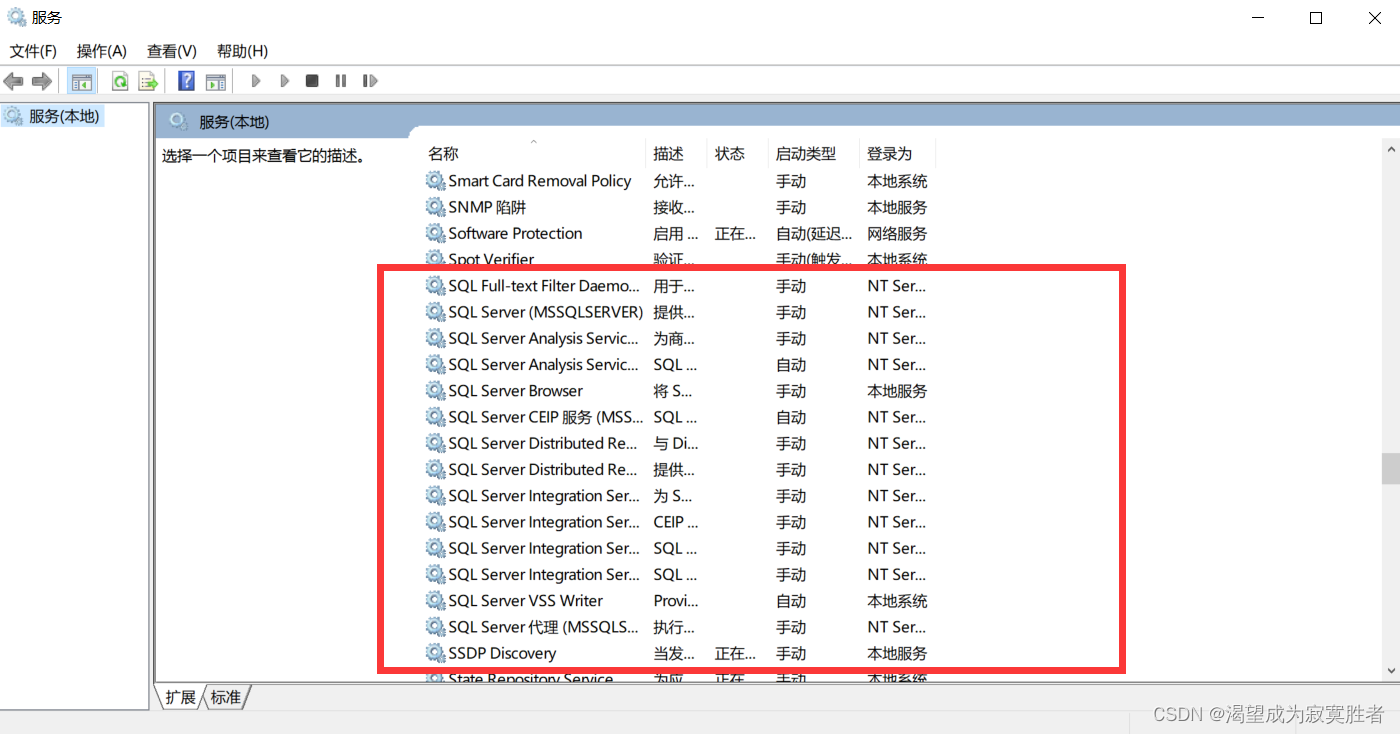Click the pause service toolbar icon
Screen dimensions: 1400x734
pos(341,81)
